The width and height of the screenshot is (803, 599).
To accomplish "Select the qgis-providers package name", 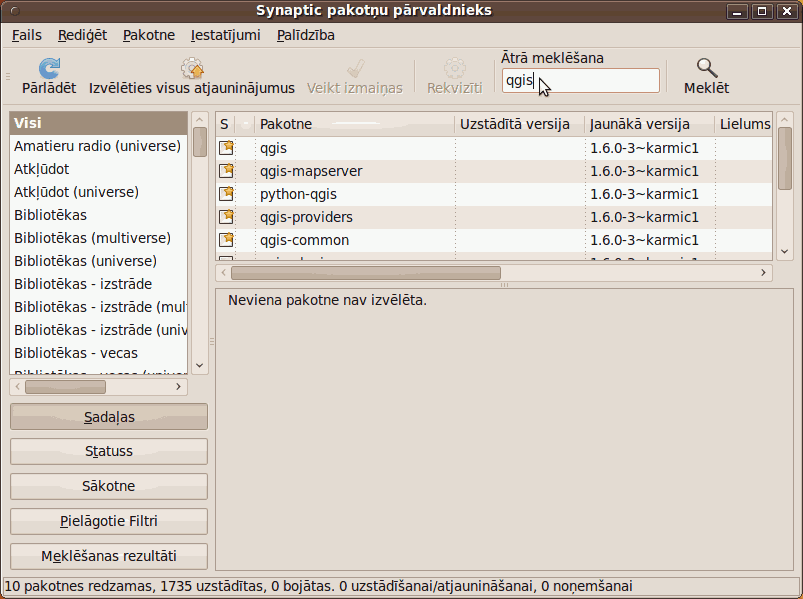I will (306, 217).
